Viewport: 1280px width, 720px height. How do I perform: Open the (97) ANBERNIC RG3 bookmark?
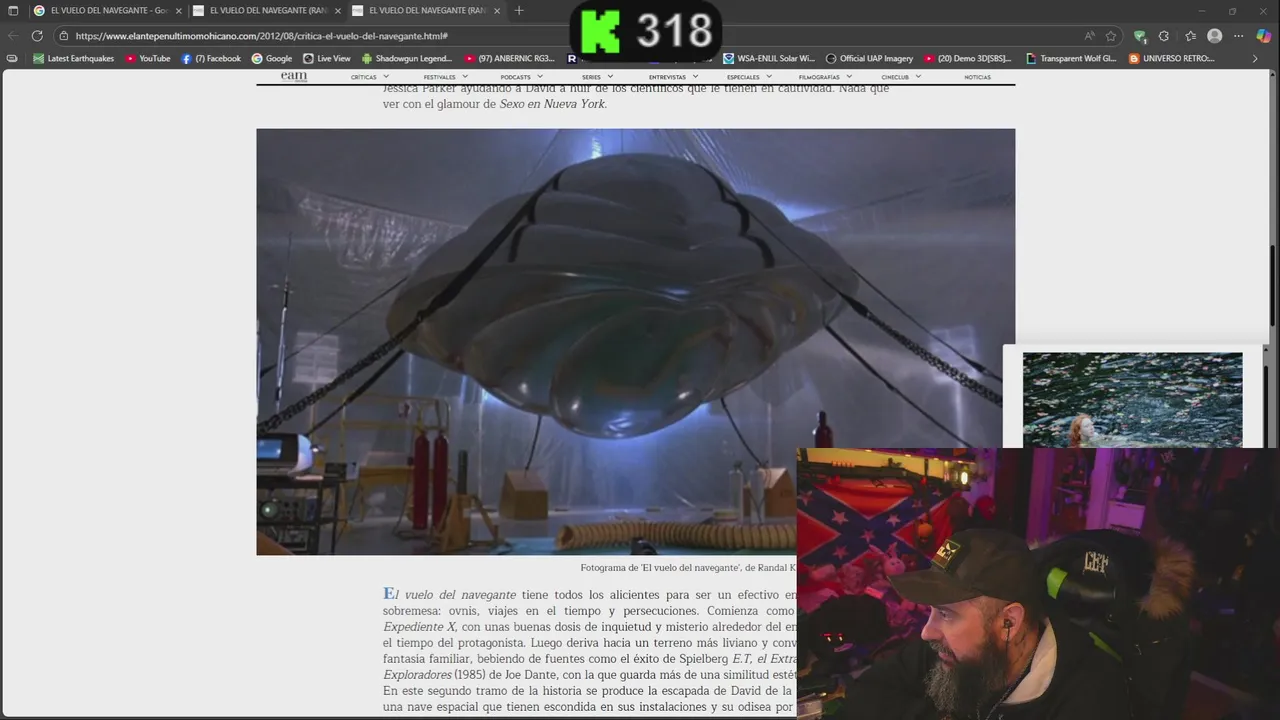[510, 59]
